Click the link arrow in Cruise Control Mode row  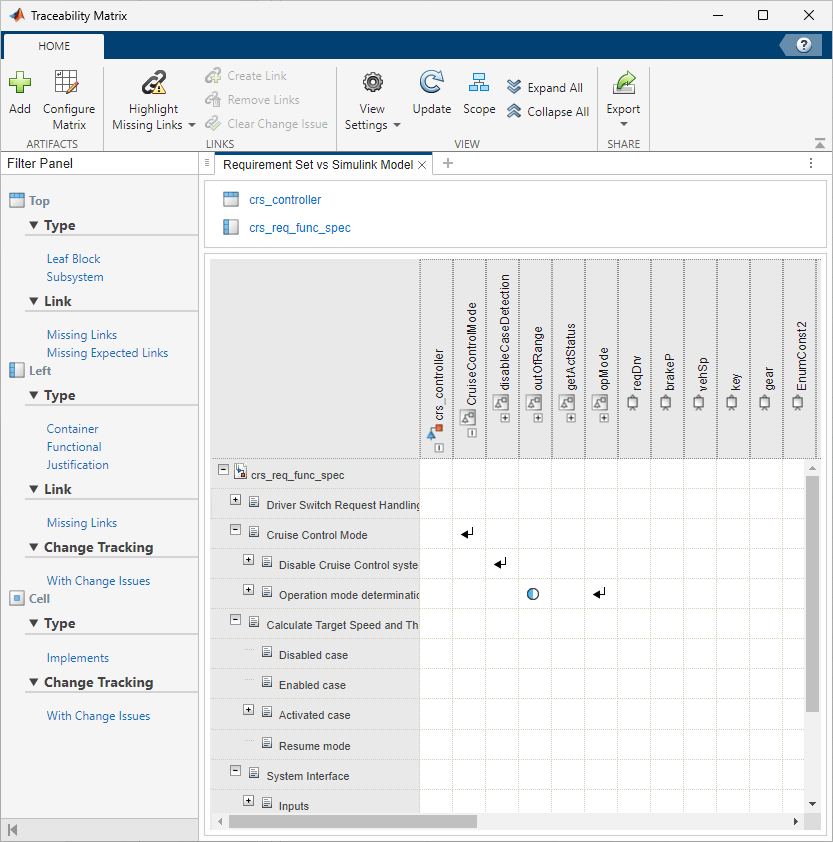[x=467, y=533]
